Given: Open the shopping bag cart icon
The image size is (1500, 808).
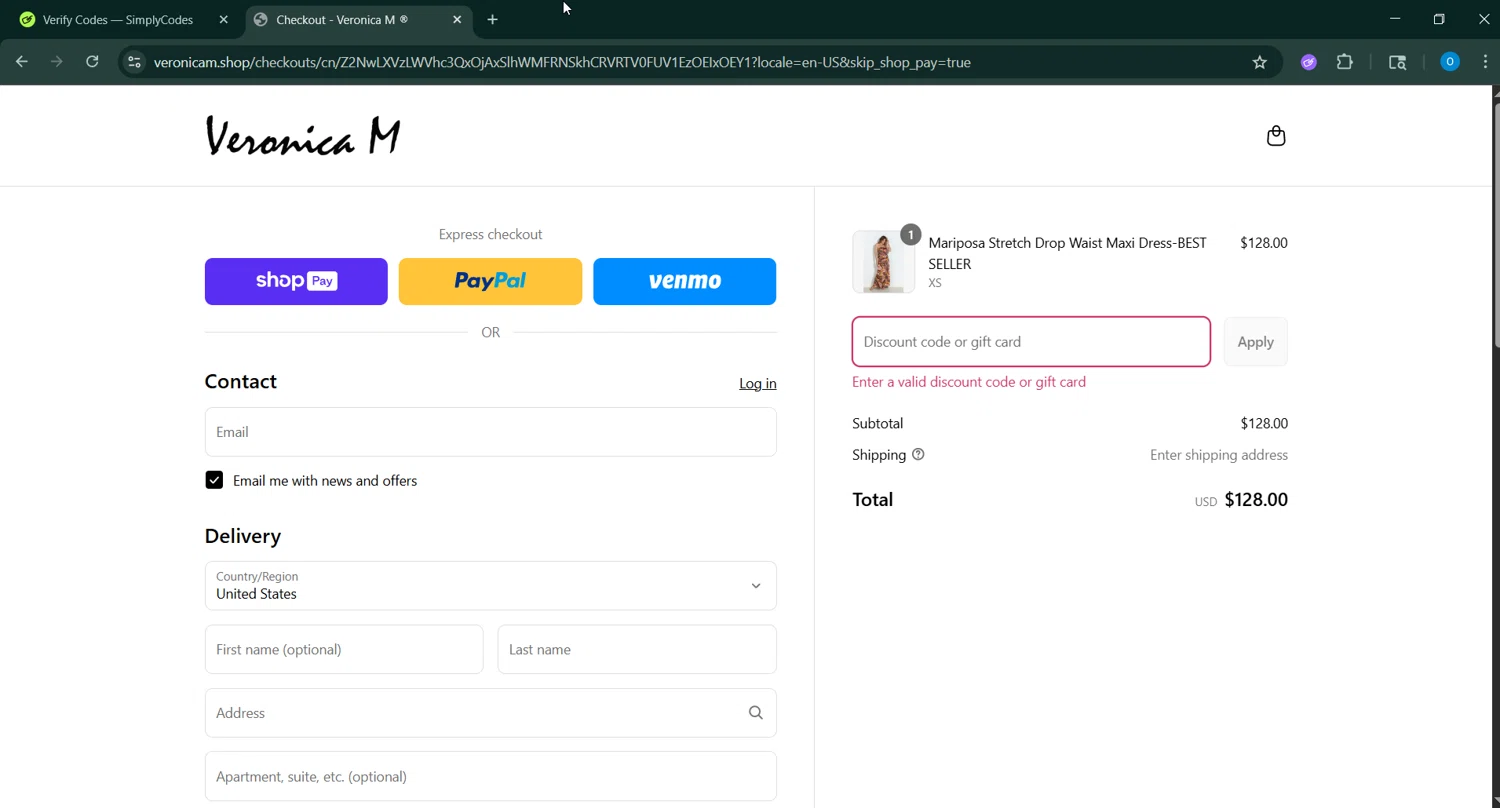Looking at the screenshot, I should pos(1275,136).
